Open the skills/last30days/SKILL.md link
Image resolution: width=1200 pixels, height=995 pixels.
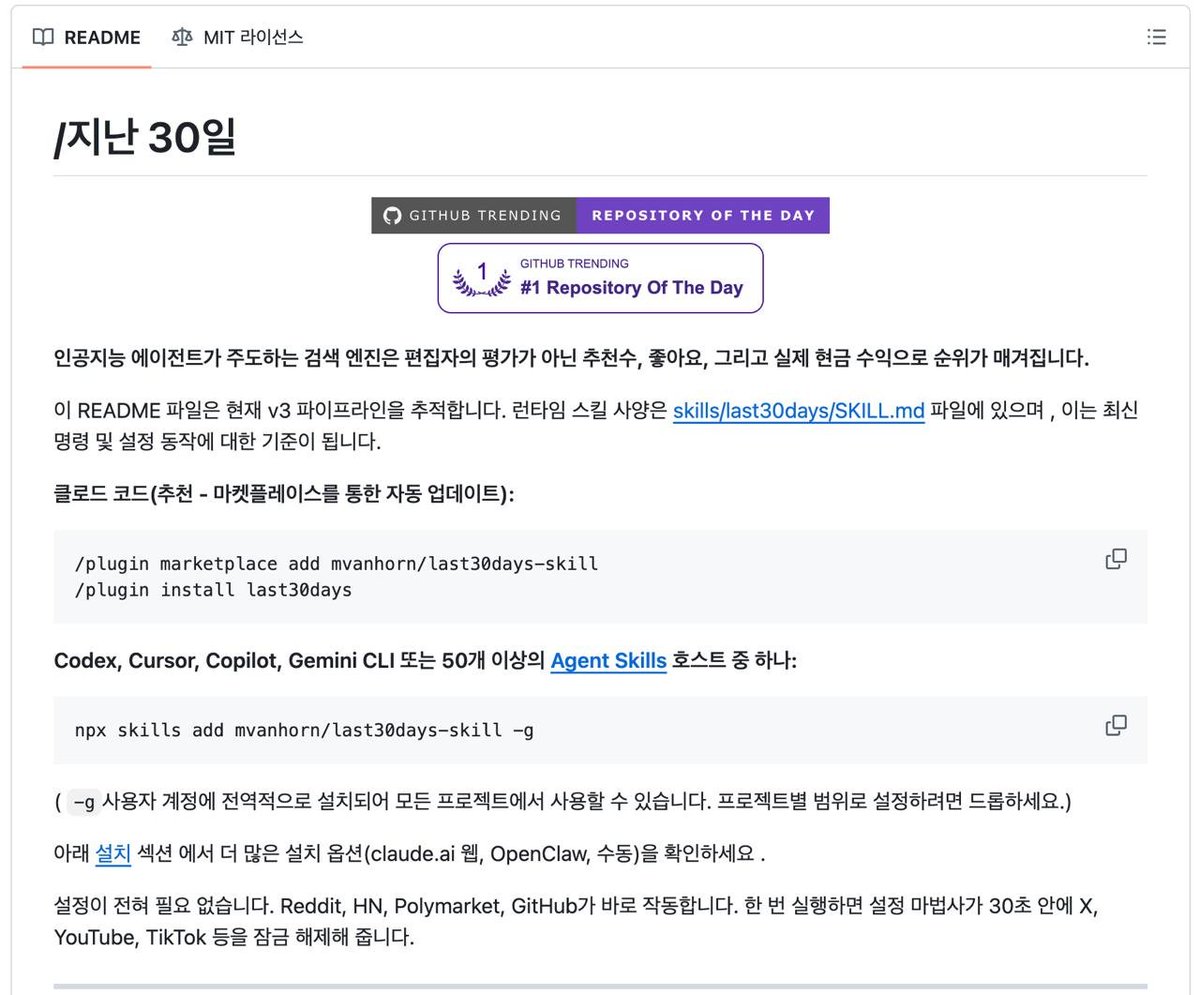[x=798, y=411]
